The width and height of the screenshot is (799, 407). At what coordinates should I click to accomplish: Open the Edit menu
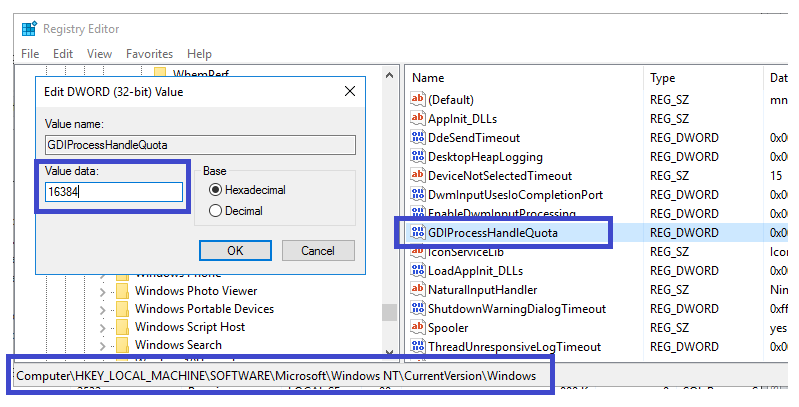tap(63, 53)
